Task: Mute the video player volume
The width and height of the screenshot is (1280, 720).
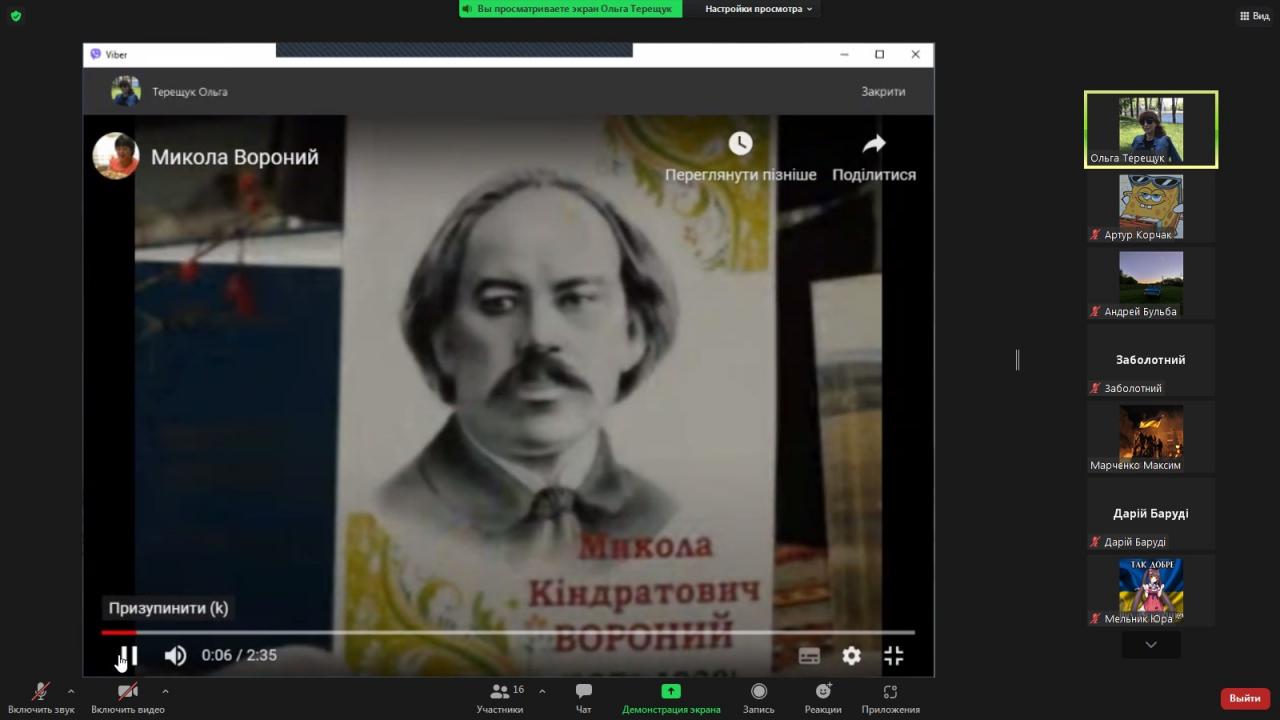Action: (x=175, y=656)
